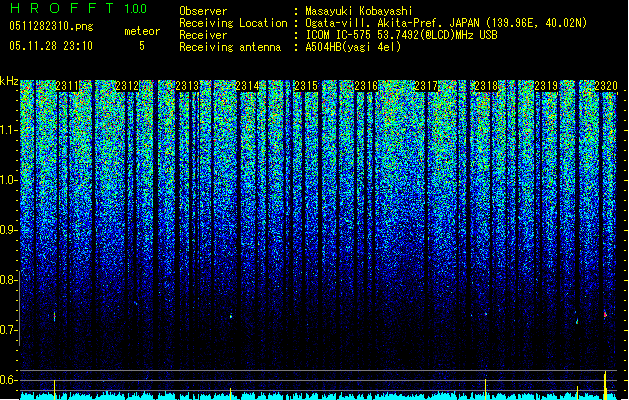Click the meteor echo between 2319 and 2320
This screenshot has width=629, height=400.
[x=577, y=321]
